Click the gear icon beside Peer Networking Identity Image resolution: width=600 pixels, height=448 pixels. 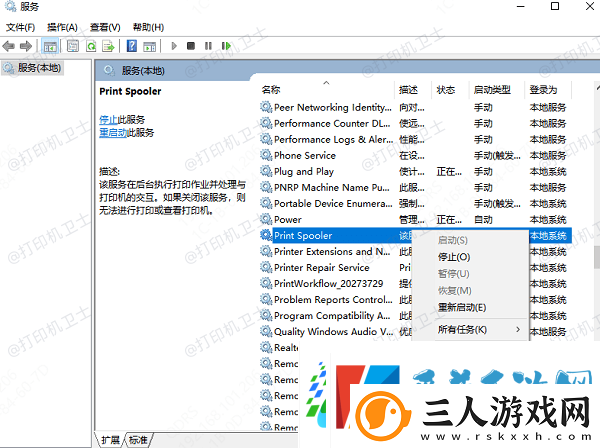tap(266, 107)
